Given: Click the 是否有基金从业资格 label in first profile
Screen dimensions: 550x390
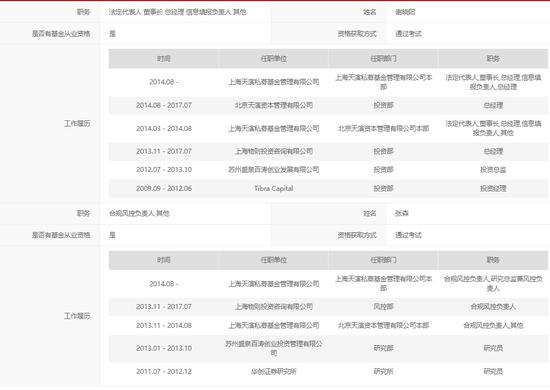Looking at the screenshot, I should 61,34.
